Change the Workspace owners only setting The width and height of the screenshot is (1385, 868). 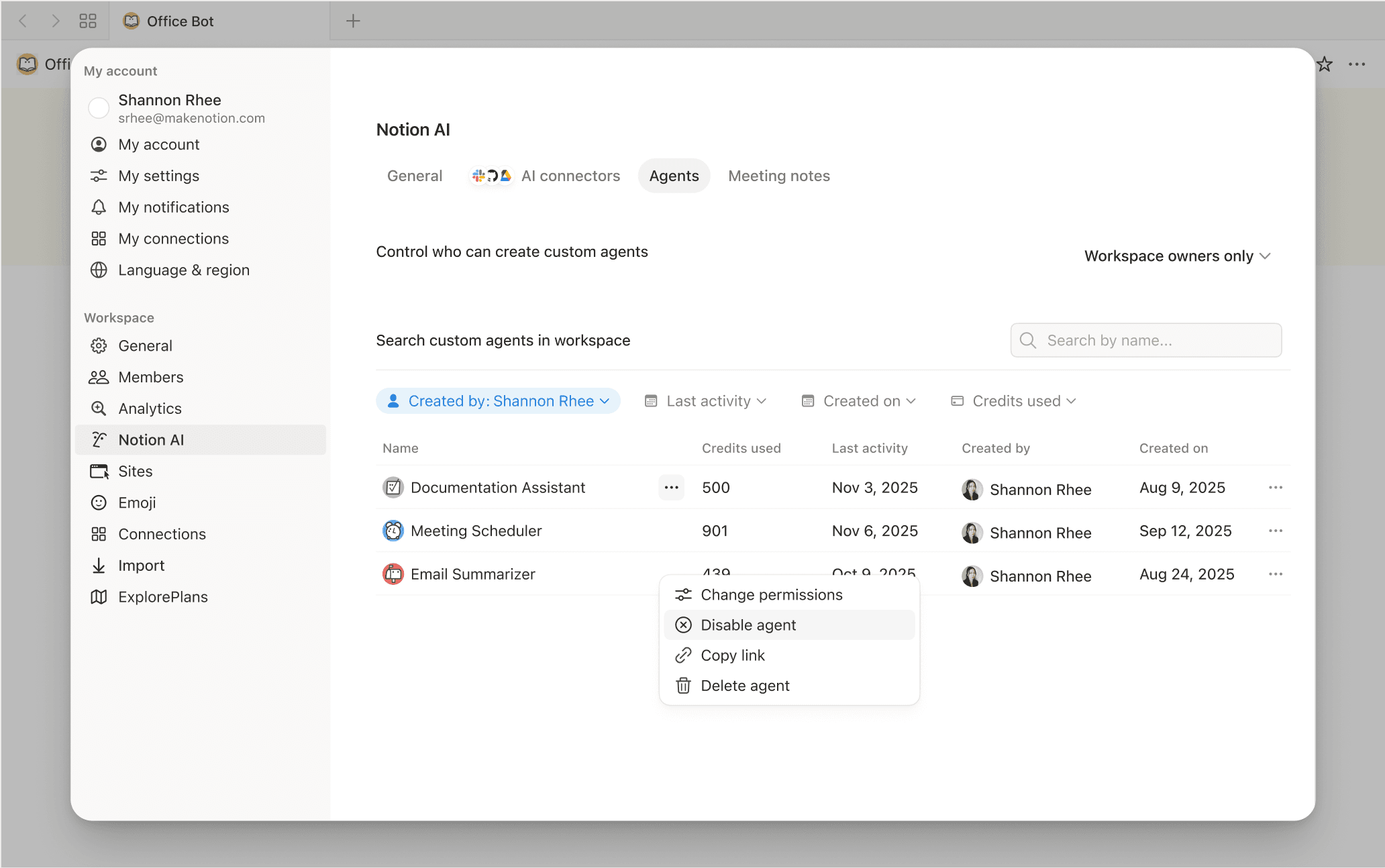[1178, 256]
